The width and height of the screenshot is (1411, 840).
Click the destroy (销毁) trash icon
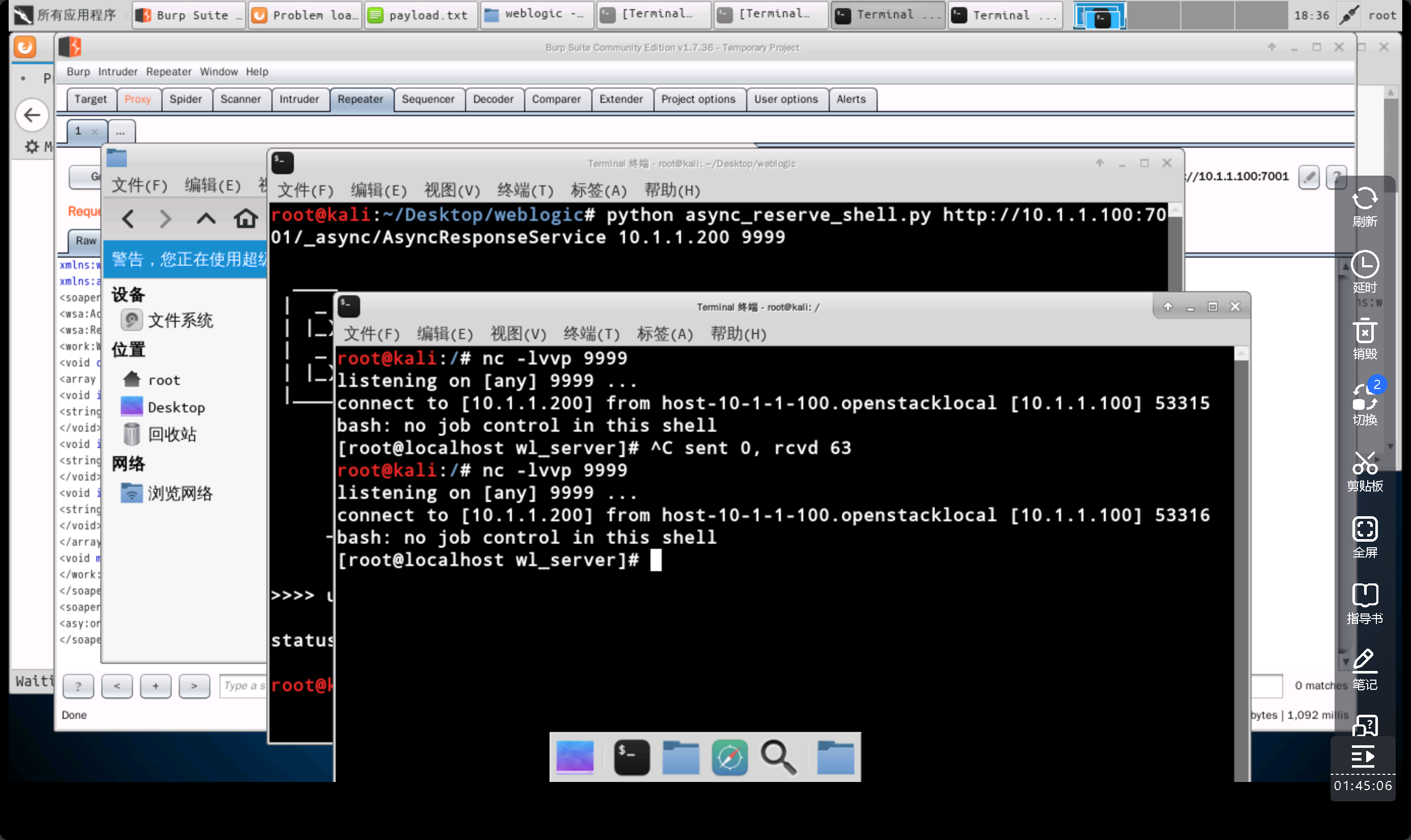[1365, 332]
